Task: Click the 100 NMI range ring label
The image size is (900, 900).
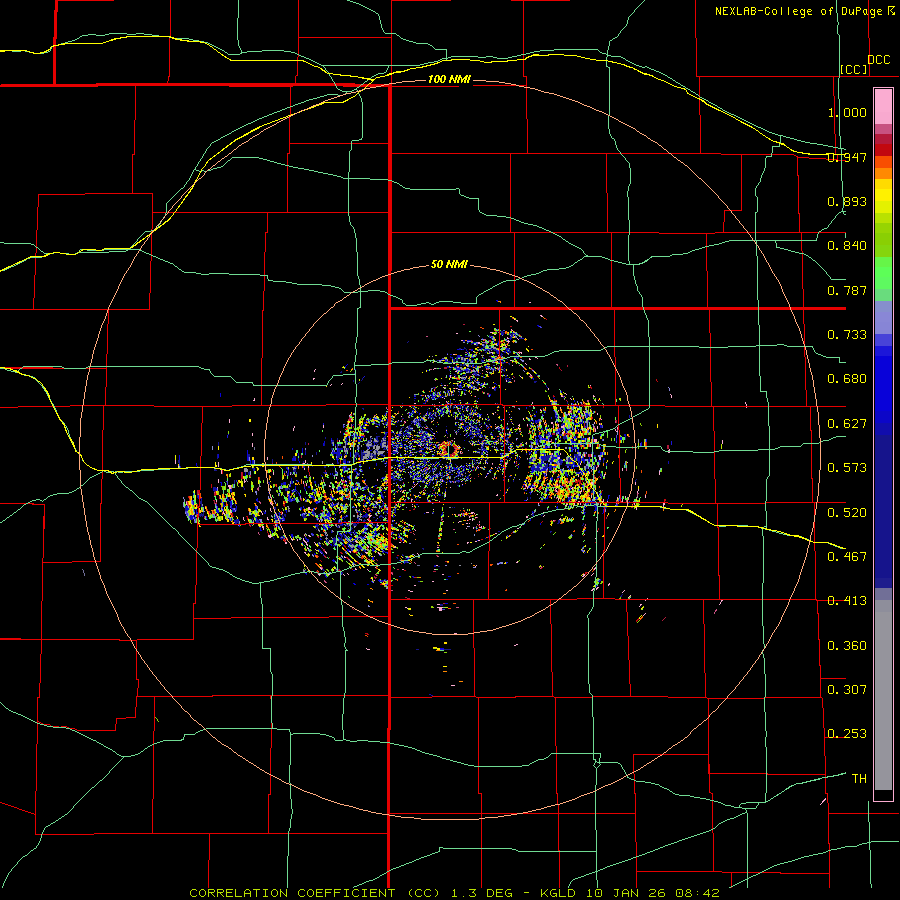Action: 449,79
